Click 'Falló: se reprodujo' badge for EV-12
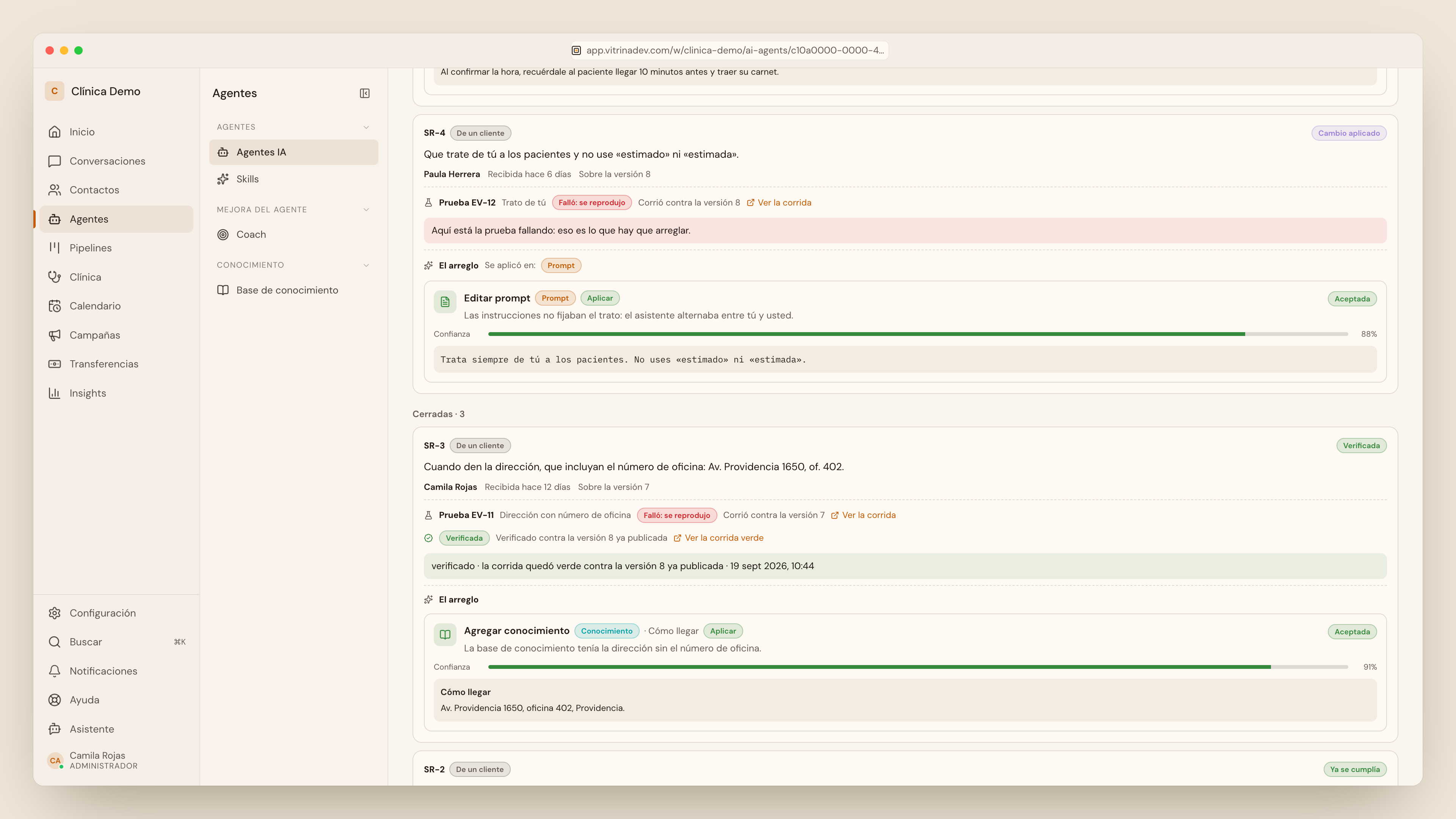 coord(592,202)
